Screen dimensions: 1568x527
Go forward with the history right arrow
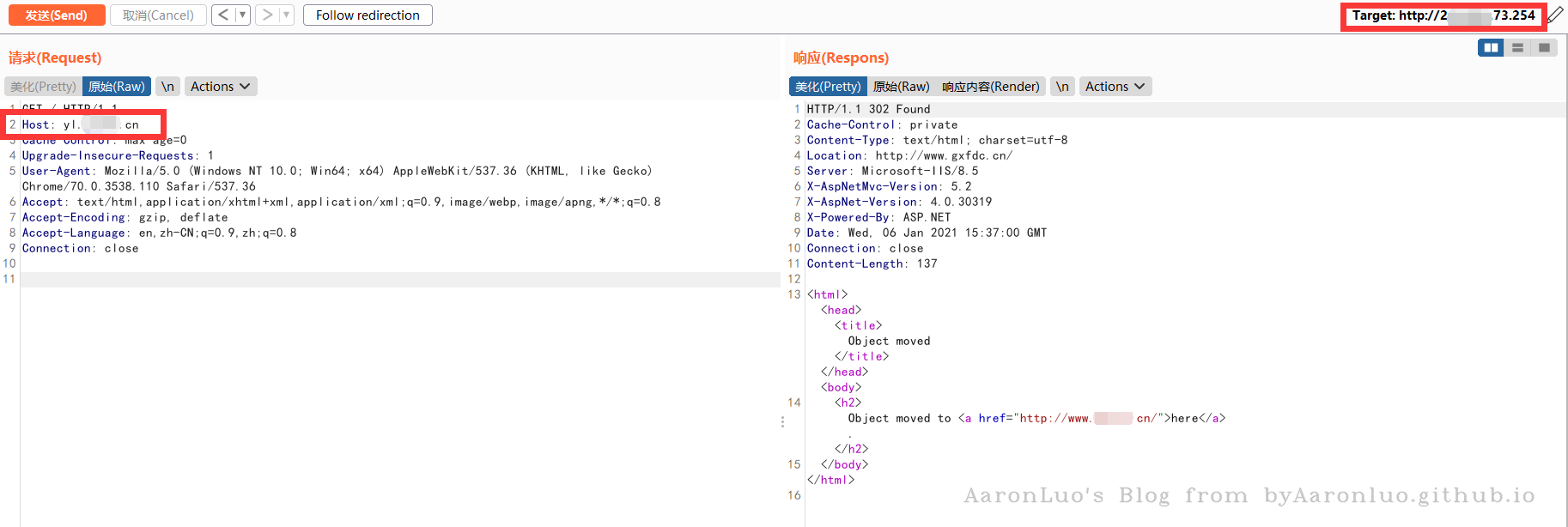pyautogui.click(x=267, y=15)
